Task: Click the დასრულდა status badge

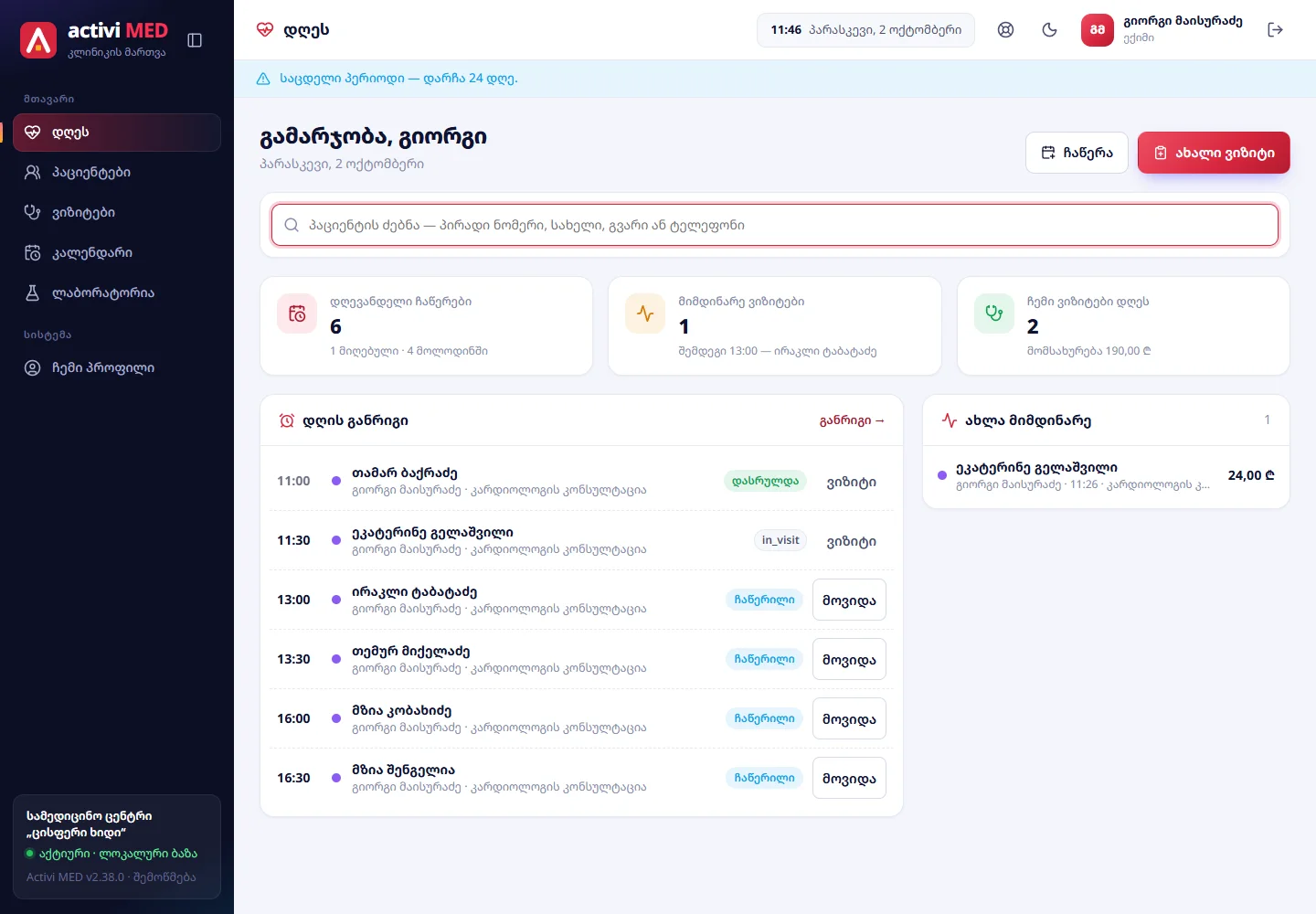Action: (x=765, y=481)
